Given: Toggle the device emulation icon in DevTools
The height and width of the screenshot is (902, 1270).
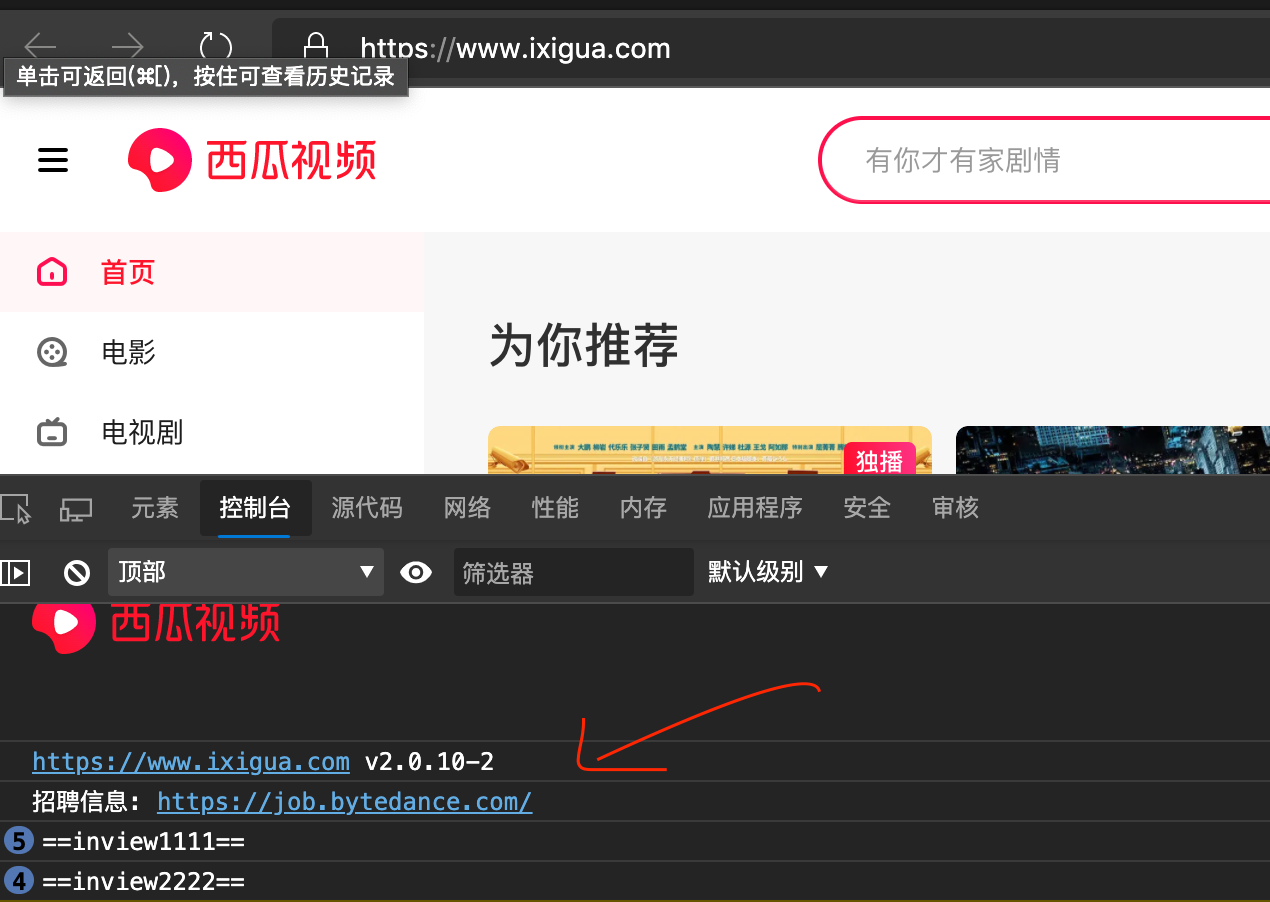Looking at the screenshot, I should [76, 509].
